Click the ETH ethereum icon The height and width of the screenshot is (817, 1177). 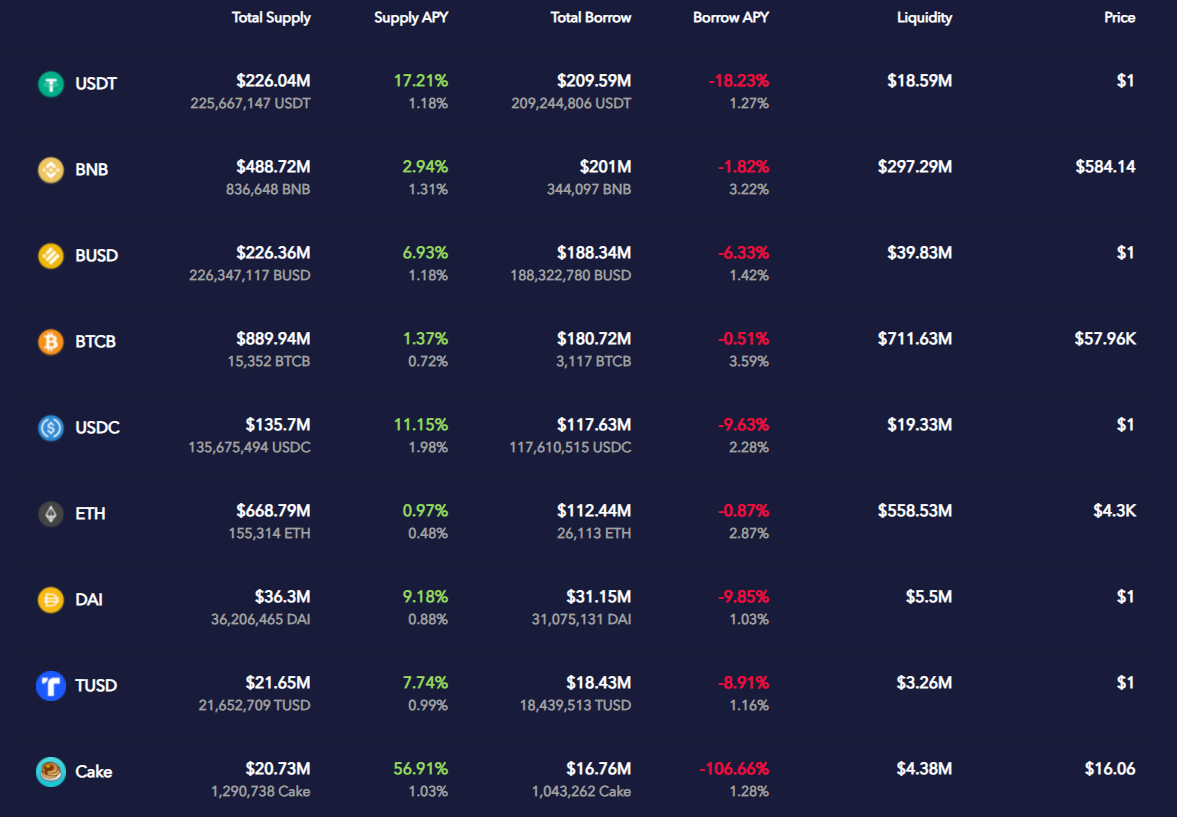[51, 514]
